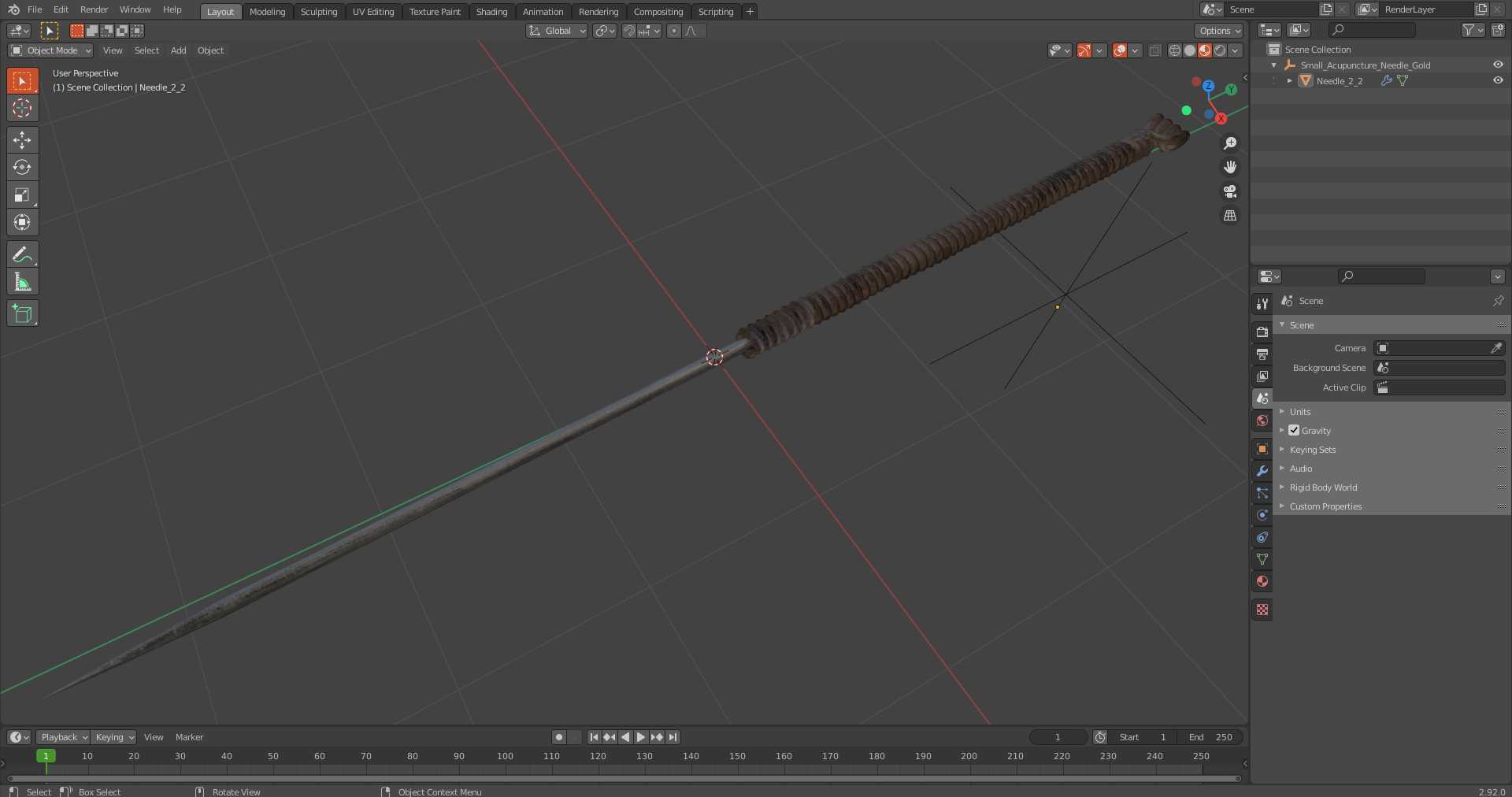Viewport: 1512px width, 797px height.
Task: Jump to the first frame
Action: point(594,737)
